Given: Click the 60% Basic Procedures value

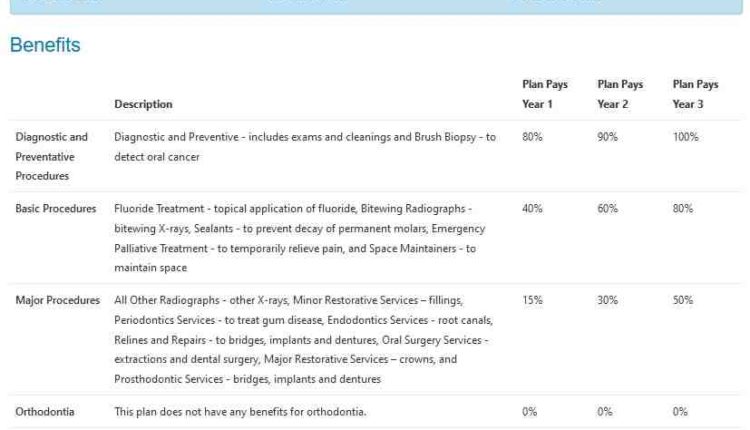Looking at the screenshot, I should [607, 209].
